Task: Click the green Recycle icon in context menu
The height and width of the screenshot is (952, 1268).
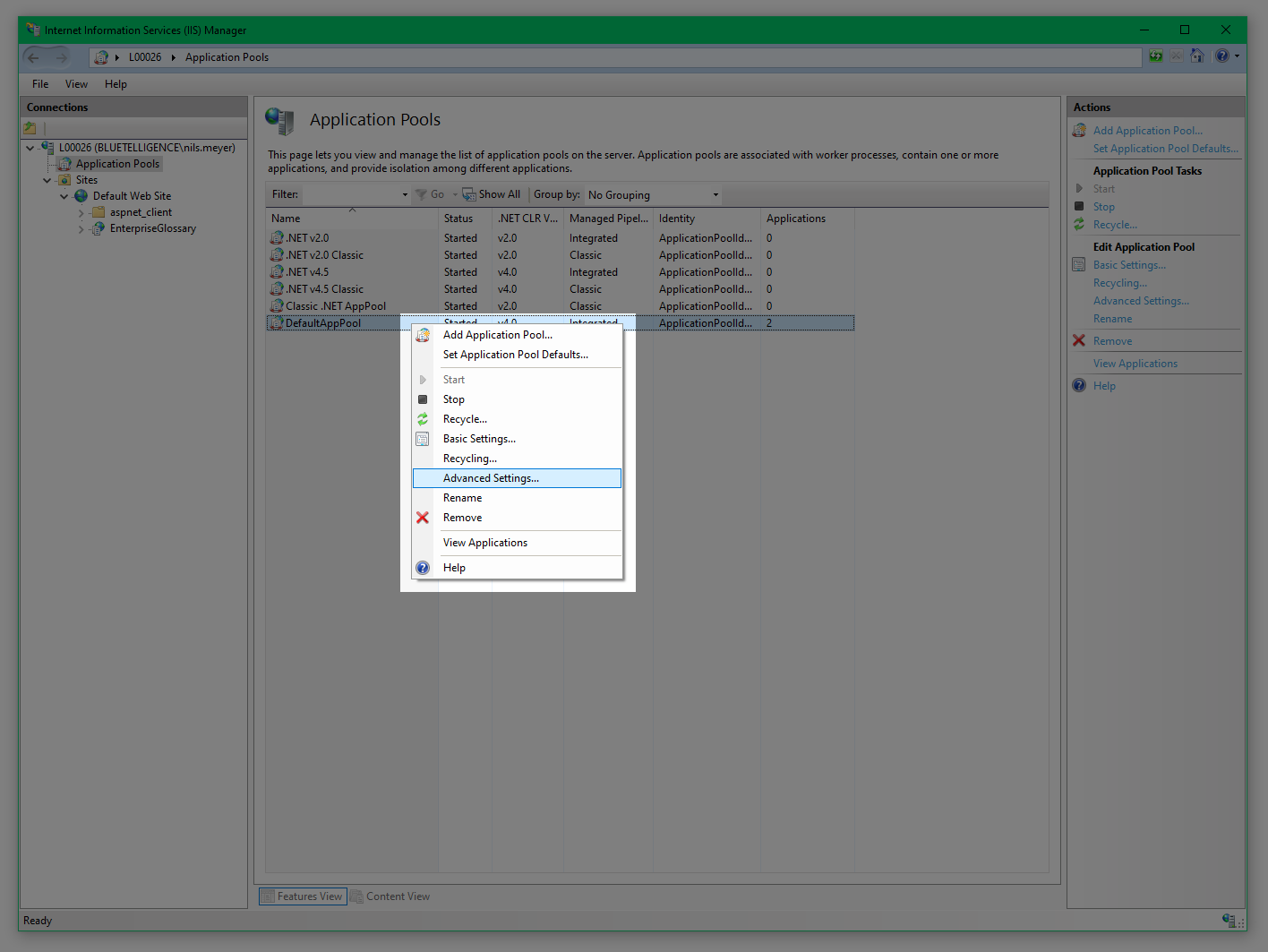Action: click(x=423, y=419)
